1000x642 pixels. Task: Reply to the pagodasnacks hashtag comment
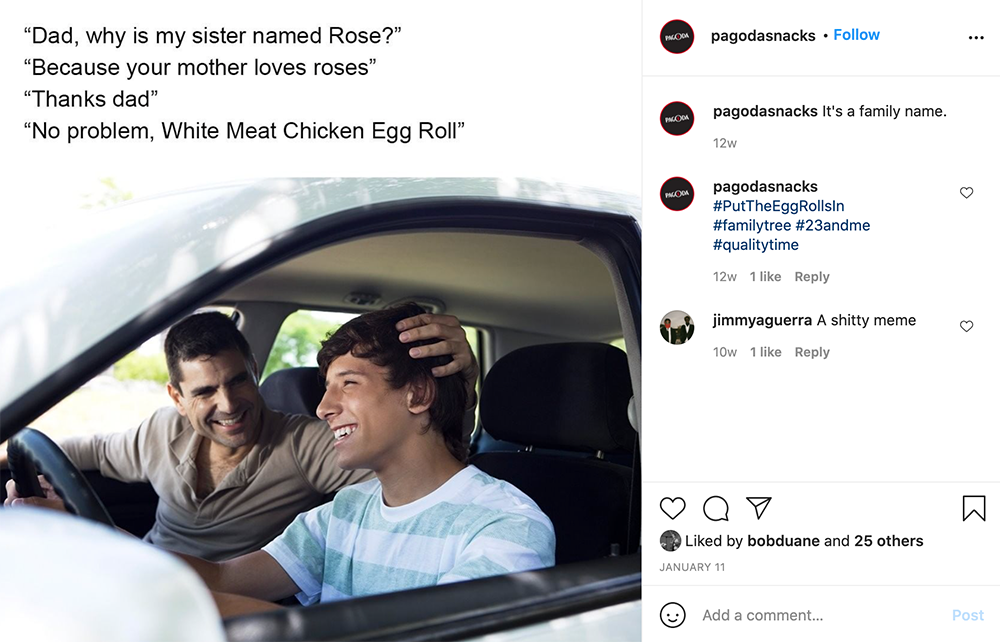click(x=812, y=277)
